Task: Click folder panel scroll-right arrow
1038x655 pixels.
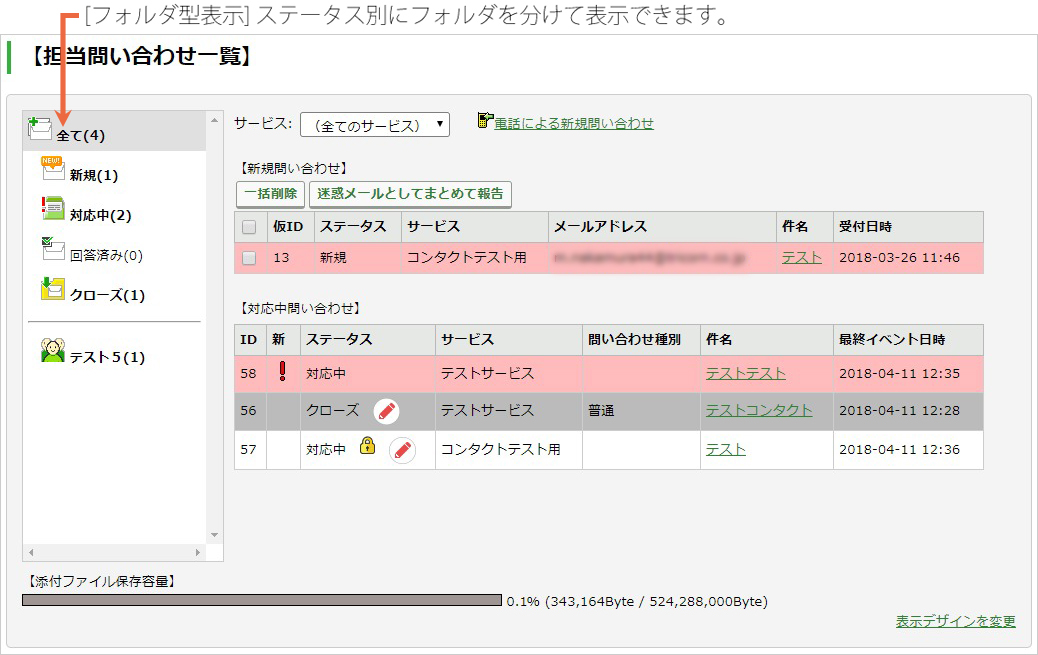Action: pyautogui.click(x=197, y=552)
